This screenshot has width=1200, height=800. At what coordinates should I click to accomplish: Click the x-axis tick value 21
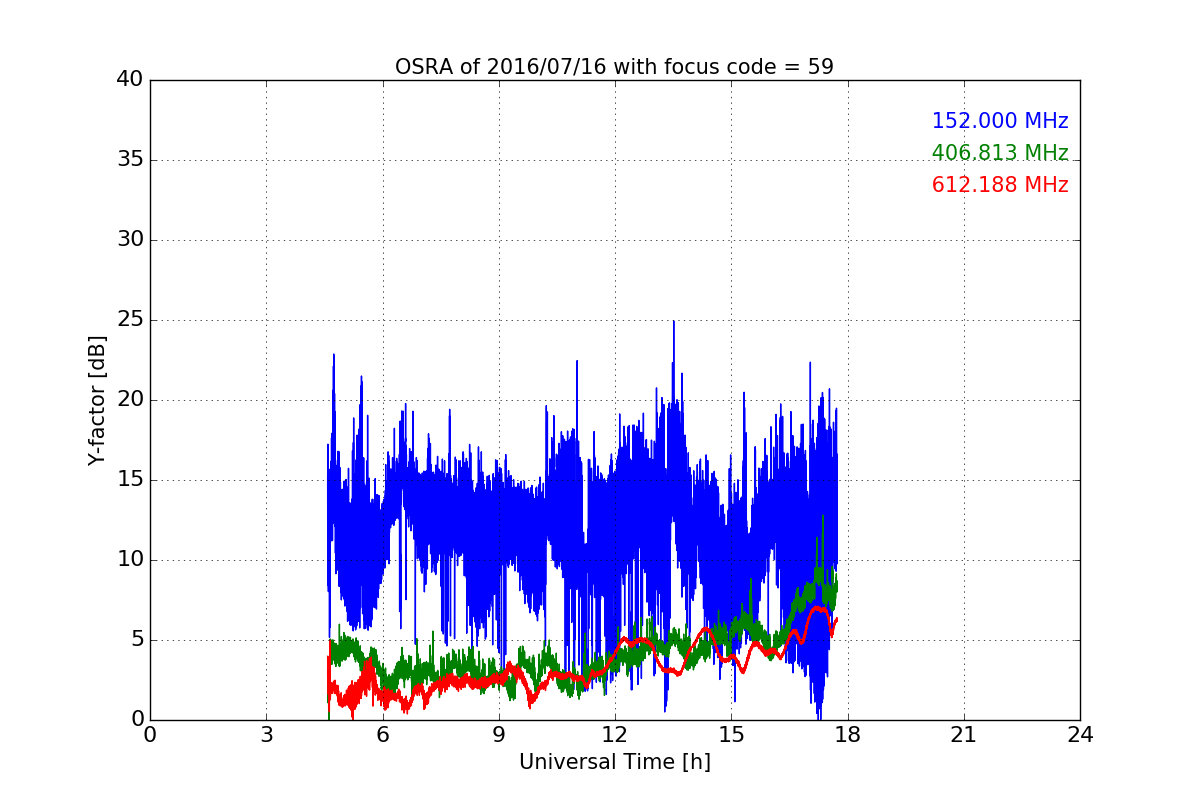click(x=963, y=735)
